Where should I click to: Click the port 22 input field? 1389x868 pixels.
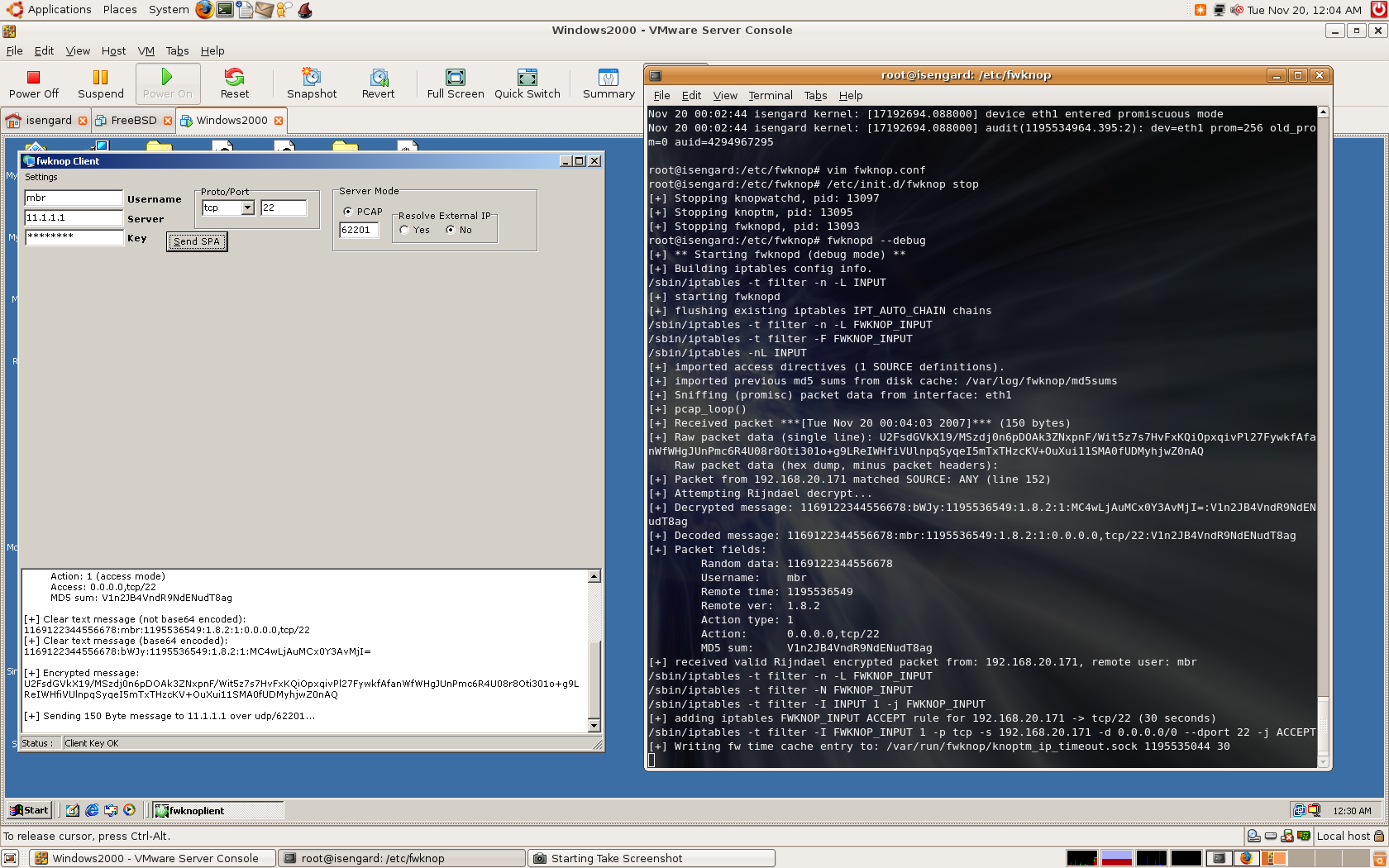pyautogui.click(x=284, y=207)
